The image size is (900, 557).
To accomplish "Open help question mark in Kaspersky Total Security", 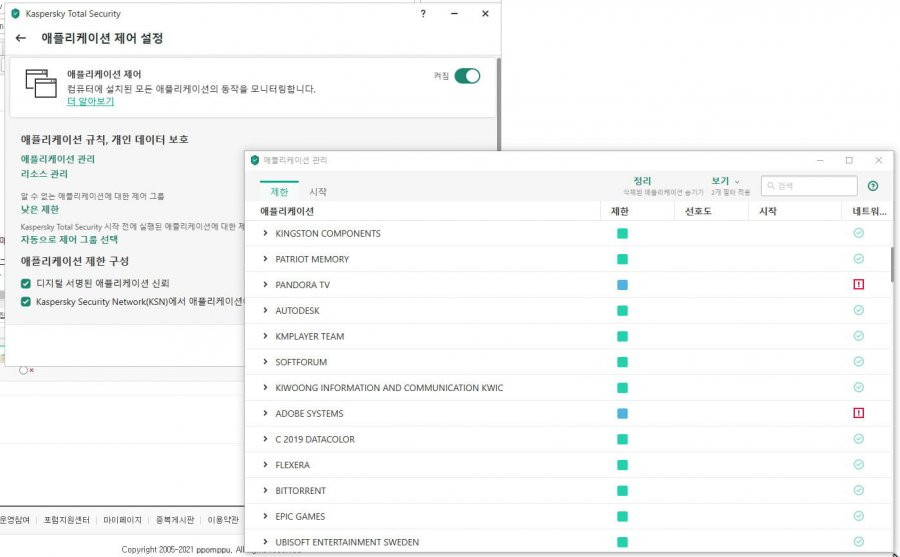I will 423,13.
